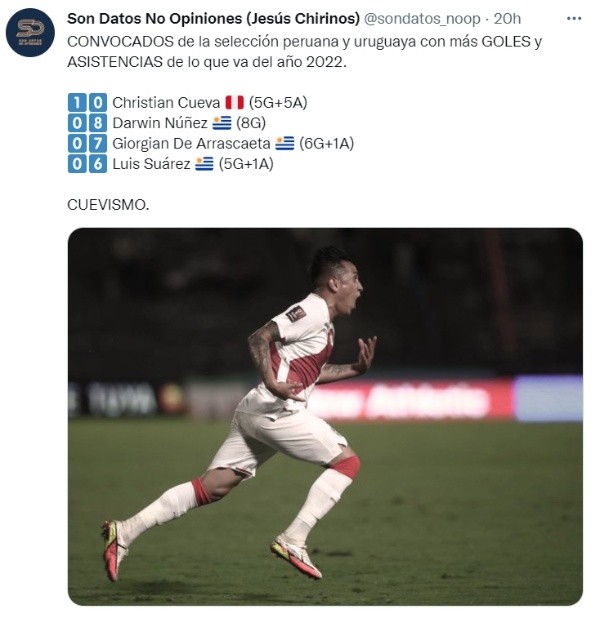Click the 20h timestamp of the tweet
The height and width of the screenshot is (618, 600).
507,19
